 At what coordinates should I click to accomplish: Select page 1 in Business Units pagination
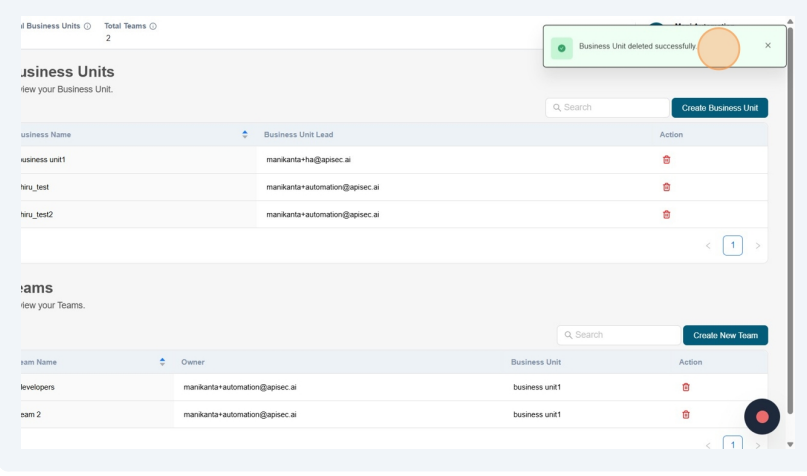tap(733, 245)
